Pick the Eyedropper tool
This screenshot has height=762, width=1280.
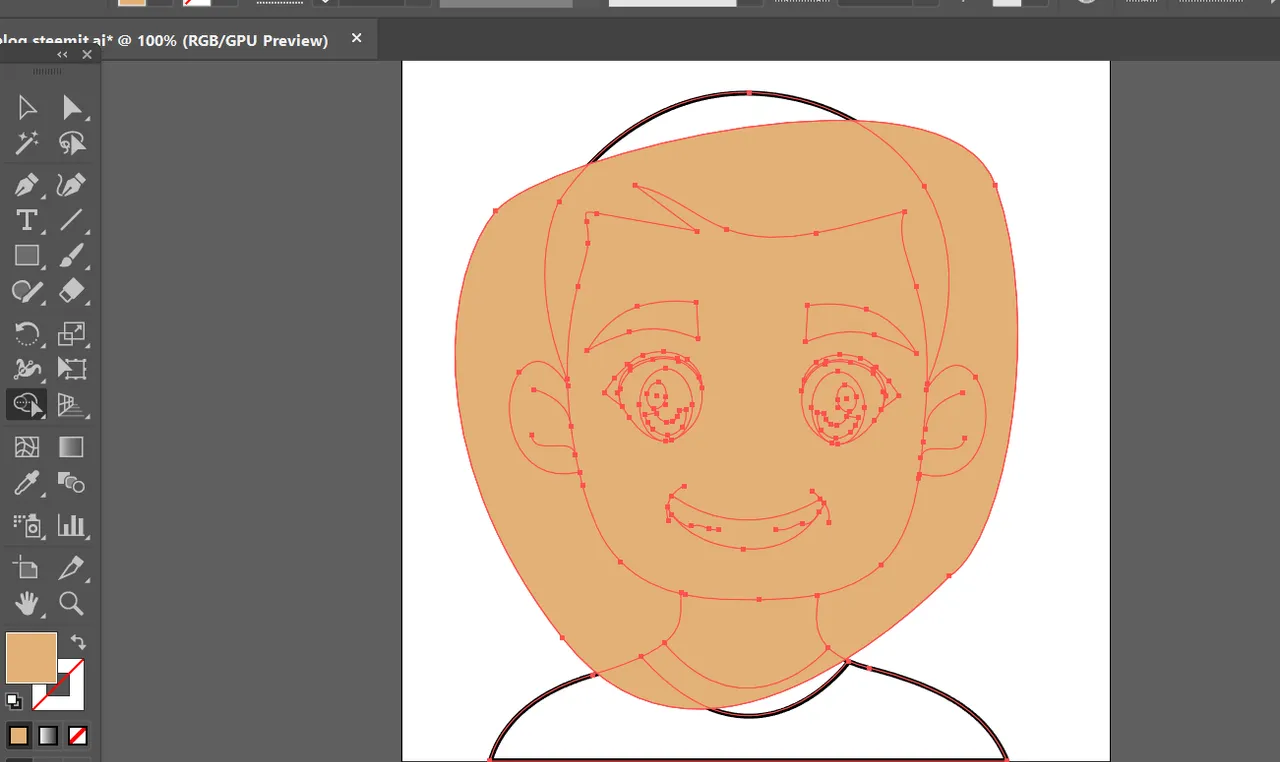[x=27, y=483]
